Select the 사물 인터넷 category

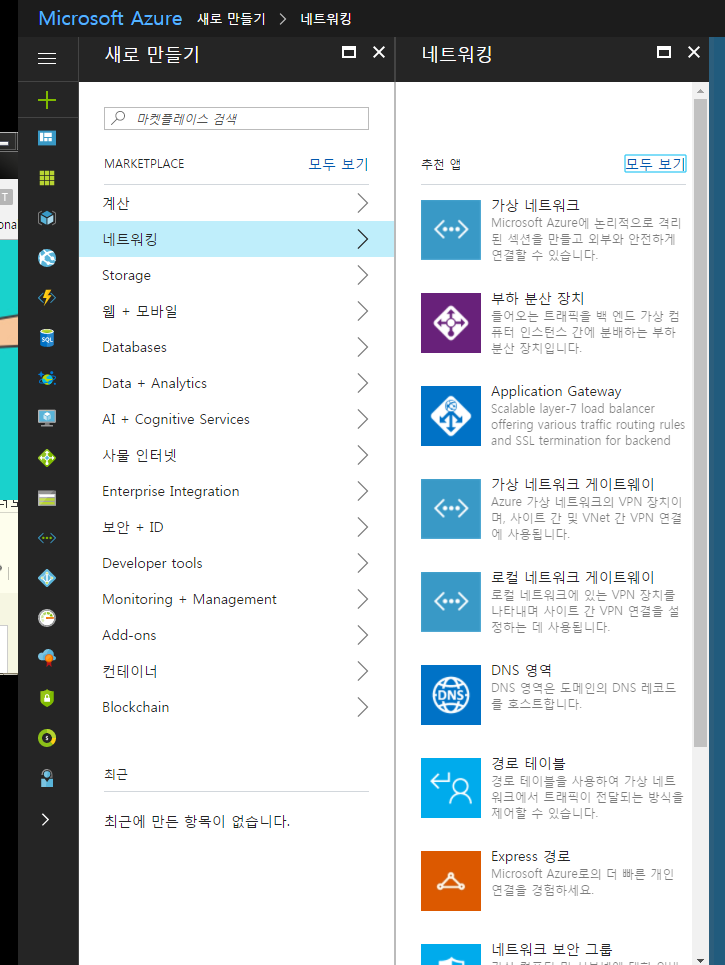[236, 455]
